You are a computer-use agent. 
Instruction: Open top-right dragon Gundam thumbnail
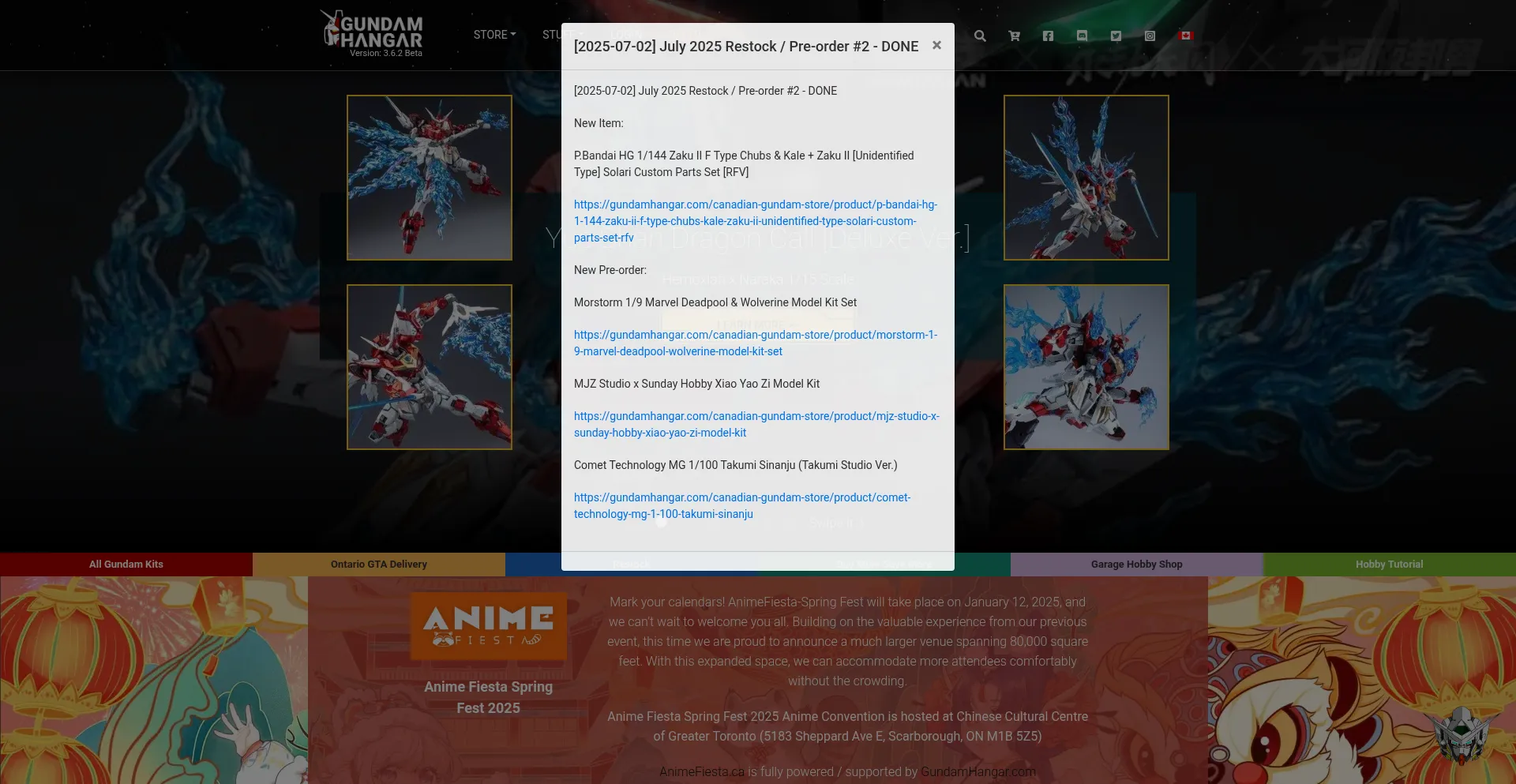click(1086, 178)
